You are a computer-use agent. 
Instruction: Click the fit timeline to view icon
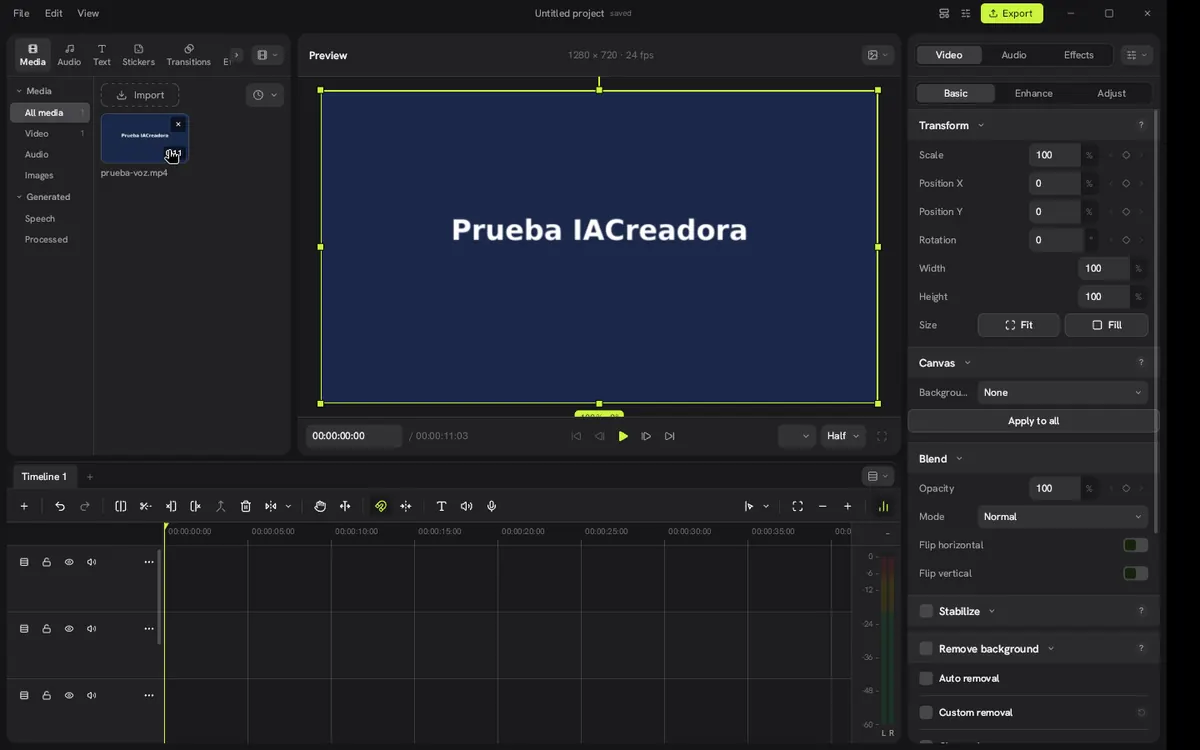pos(797,506)
